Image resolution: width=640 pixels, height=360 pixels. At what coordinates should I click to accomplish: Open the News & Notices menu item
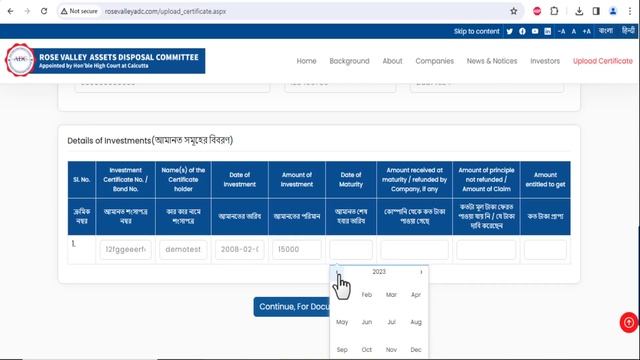(492, 61)
